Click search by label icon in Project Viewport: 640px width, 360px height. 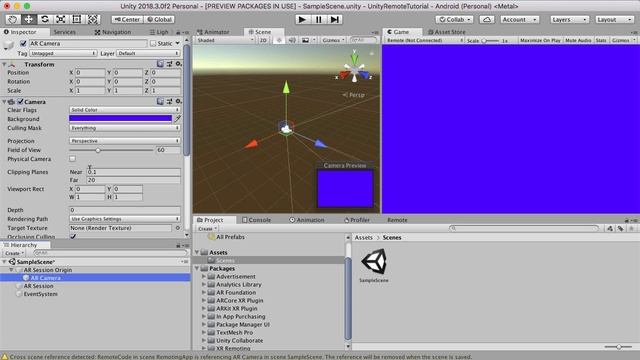[x=620, y=229]
